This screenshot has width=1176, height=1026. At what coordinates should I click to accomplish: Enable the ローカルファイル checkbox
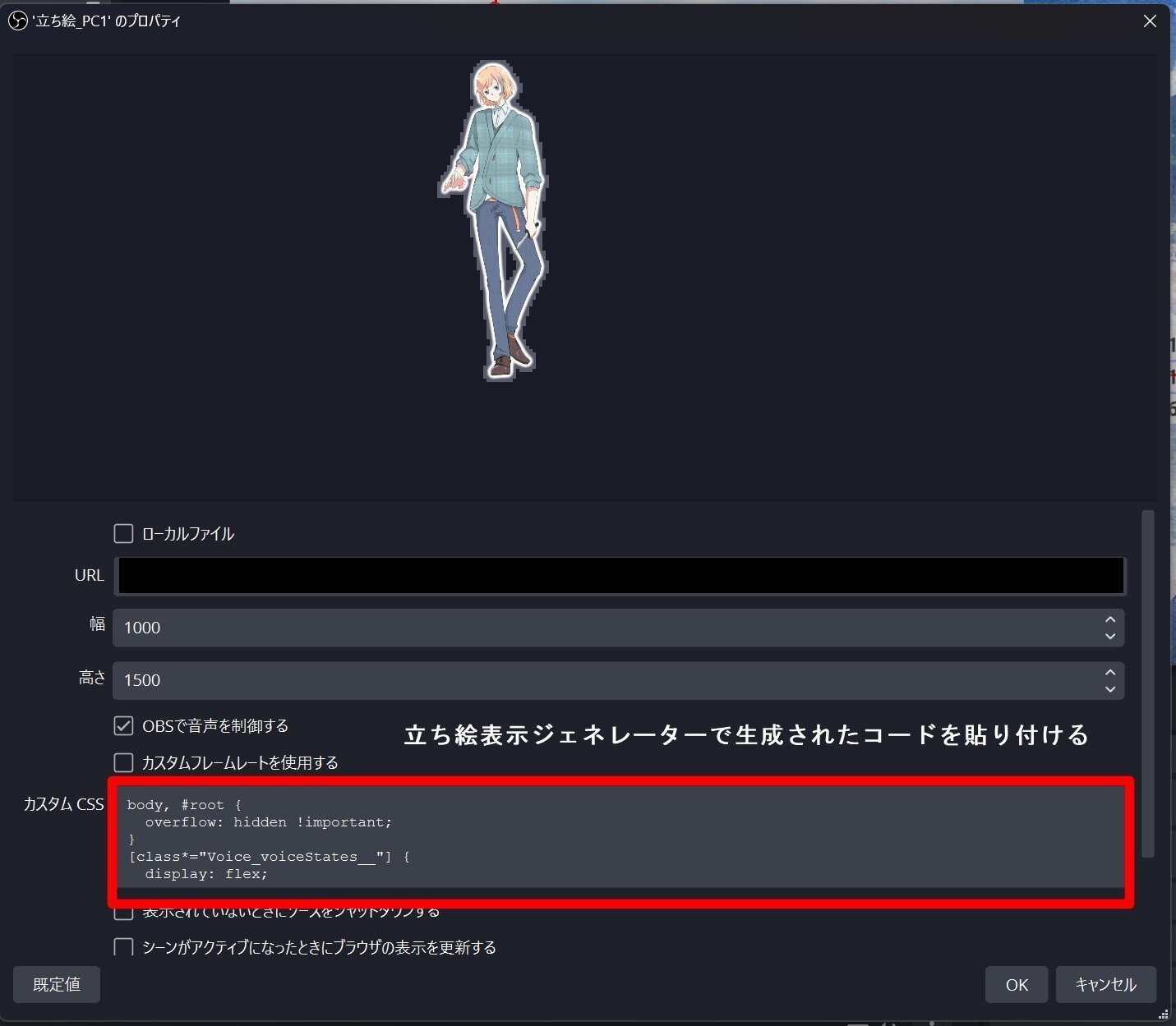point(122,533)
